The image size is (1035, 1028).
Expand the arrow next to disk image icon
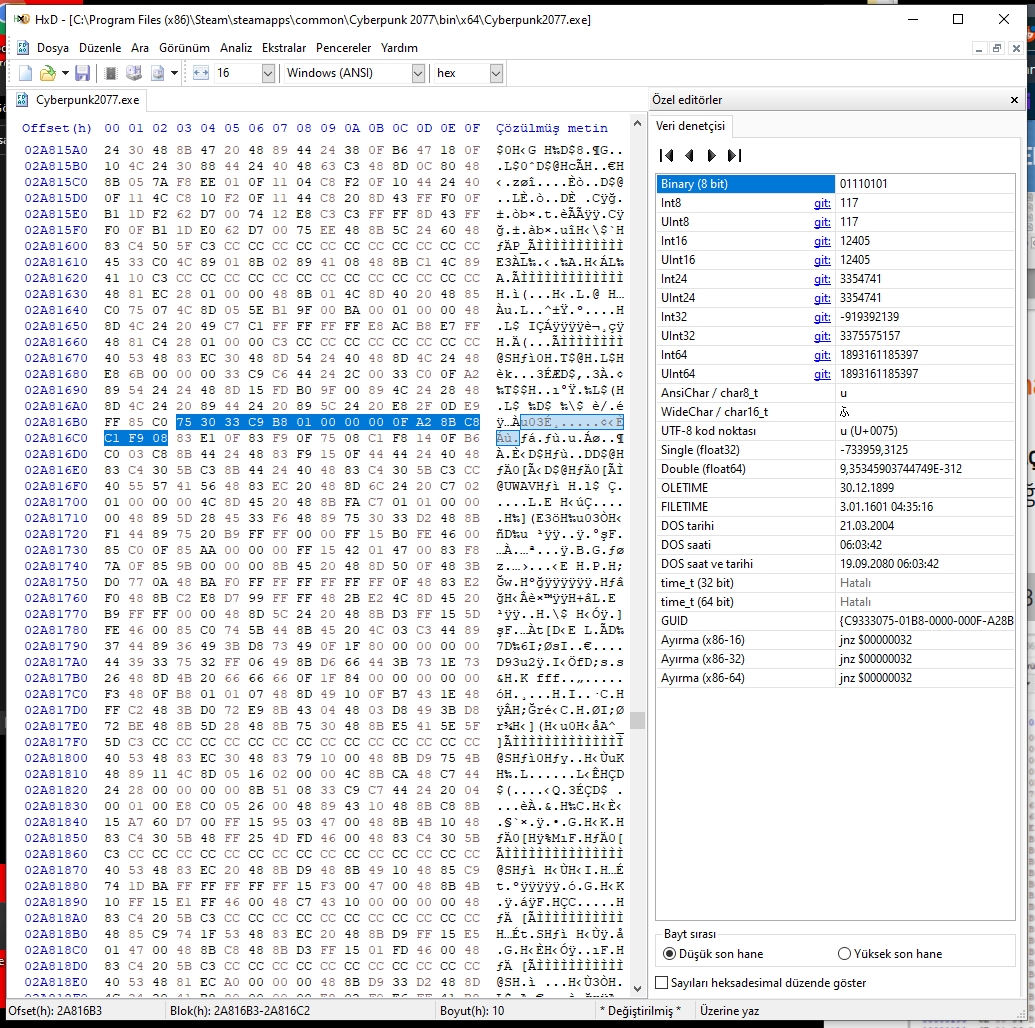pos(174,73)
